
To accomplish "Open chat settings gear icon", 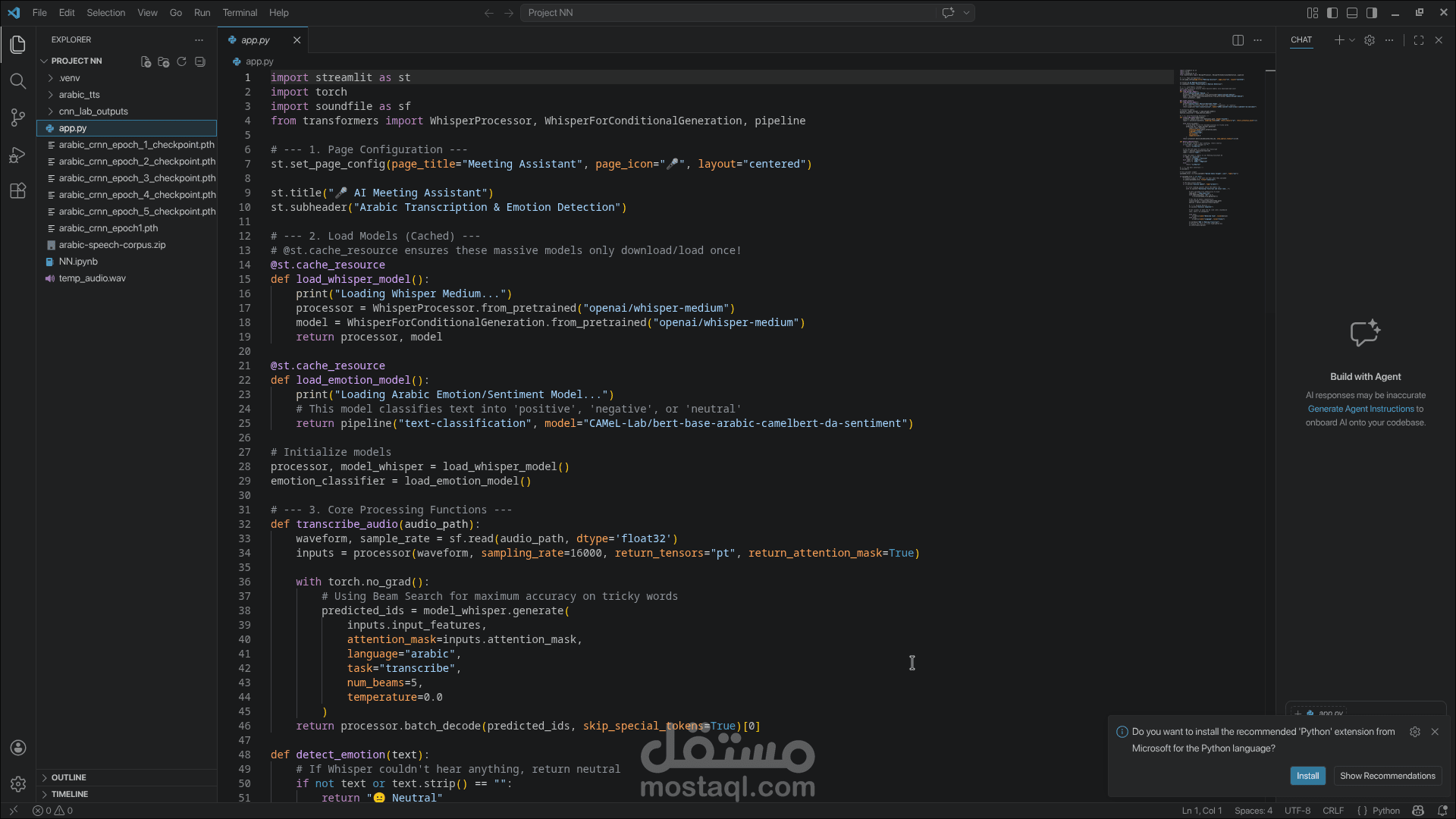I will click(1370, 40).
